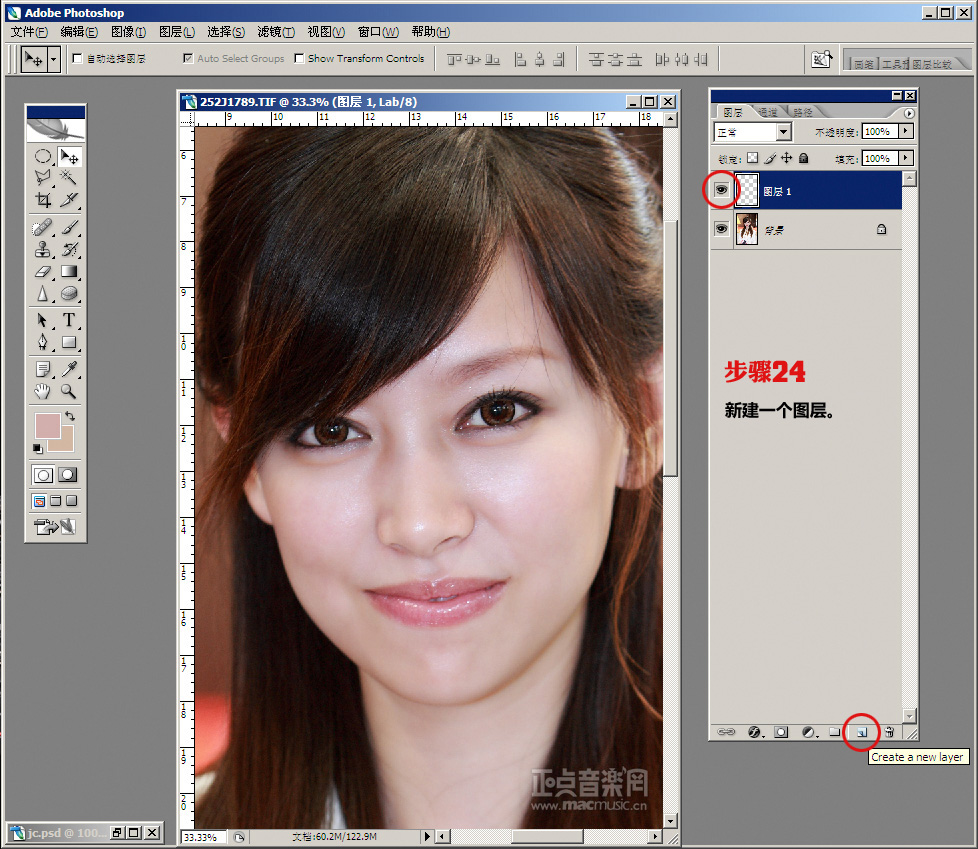Add a layer mask from Layers panel

pos(782,732)
